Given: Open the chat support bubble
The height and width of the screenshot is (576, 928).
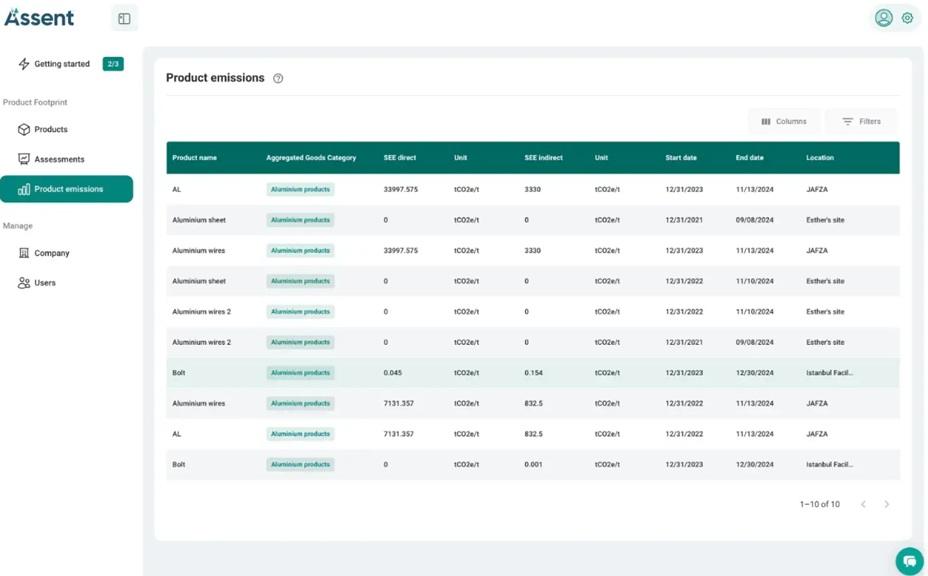Looking at the screenshot, I should coord(909,561).
